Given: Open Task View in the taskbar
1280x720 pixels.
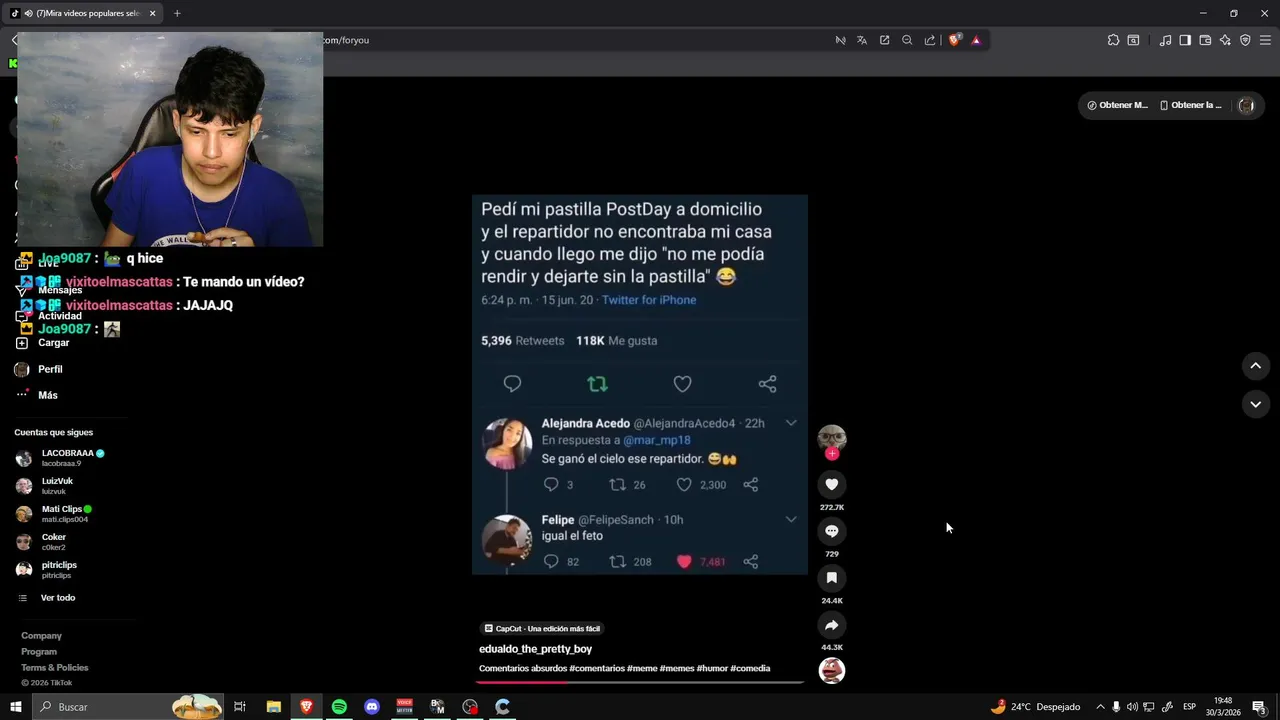Looking at the screenshot, I should tap(240, 707).
